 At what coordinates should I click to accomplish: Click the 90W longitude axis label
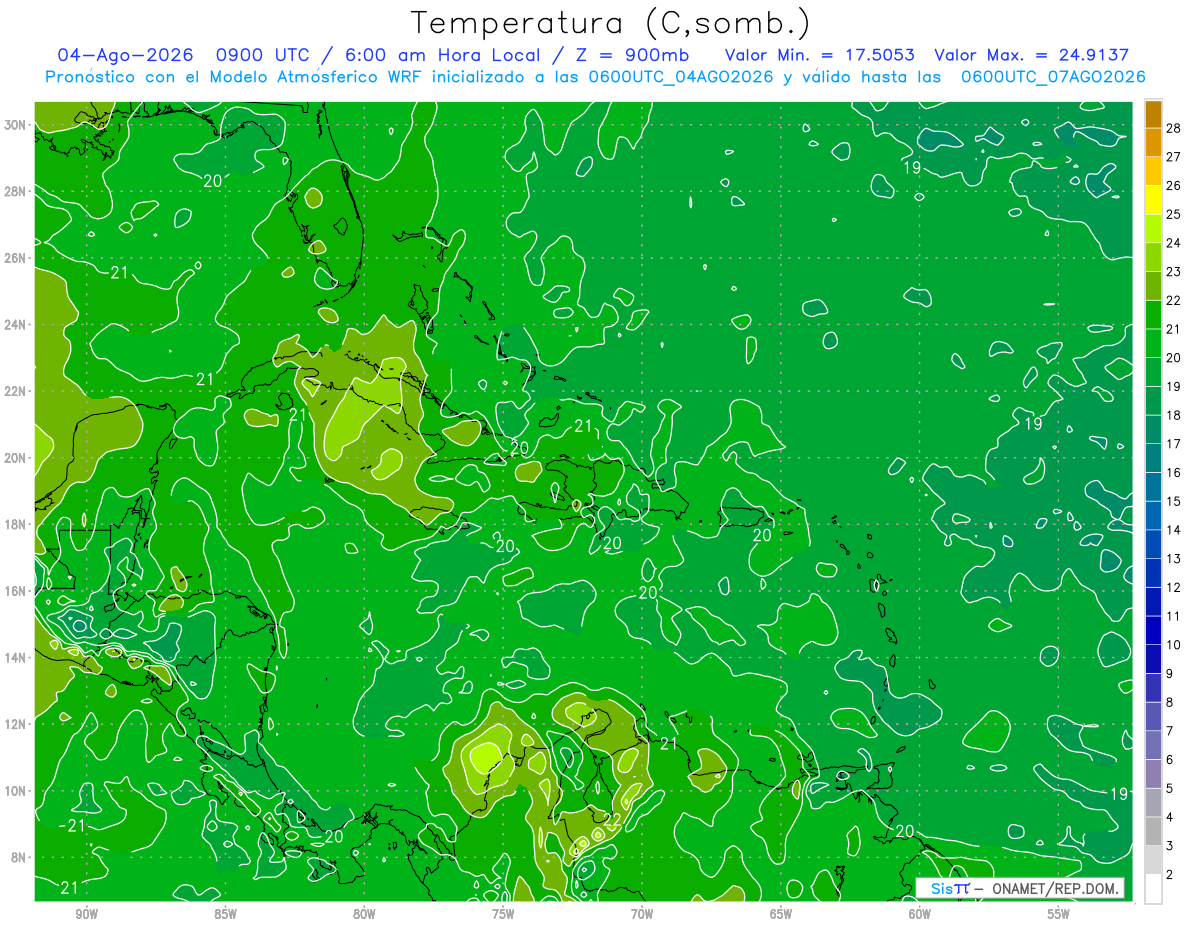(x=86, y=914)
